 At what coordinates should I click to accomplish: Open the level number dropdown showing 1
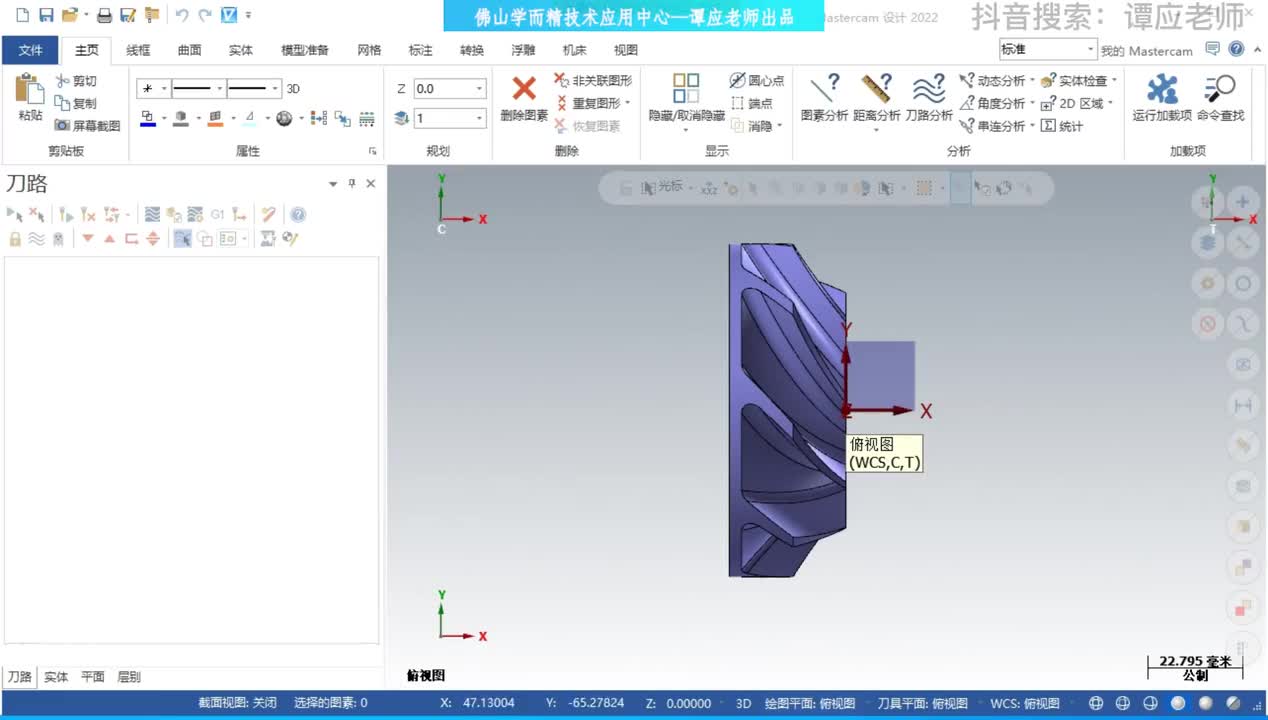[480, 118]
